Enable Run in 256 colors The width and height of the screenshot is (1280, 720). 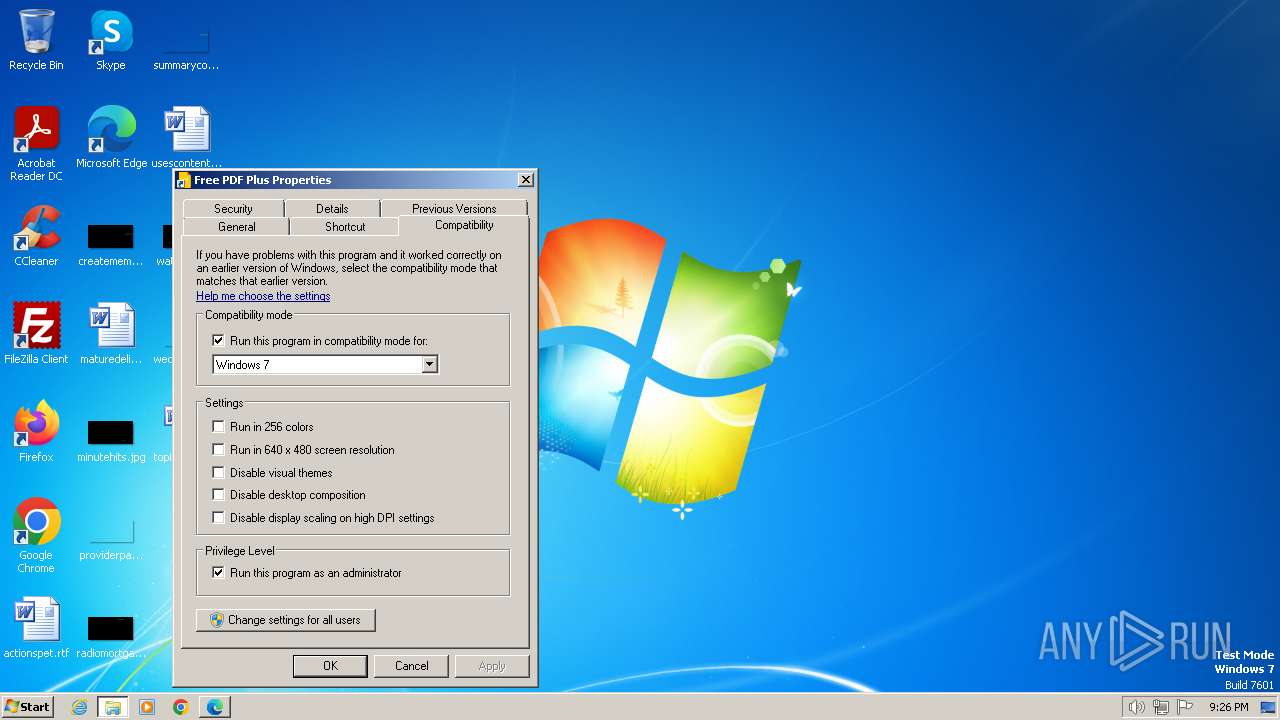(218, 427)
